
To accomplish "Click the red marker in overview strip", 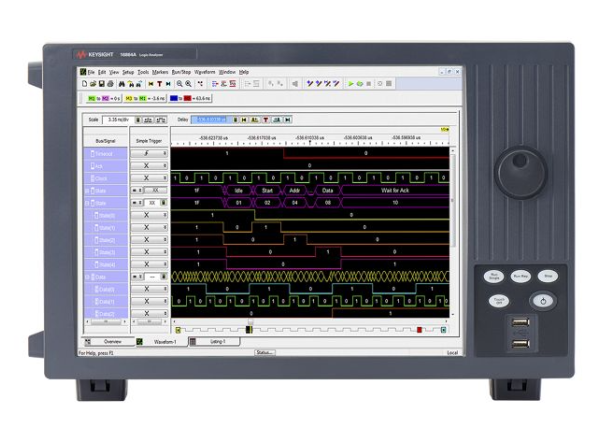I will 419,330.
